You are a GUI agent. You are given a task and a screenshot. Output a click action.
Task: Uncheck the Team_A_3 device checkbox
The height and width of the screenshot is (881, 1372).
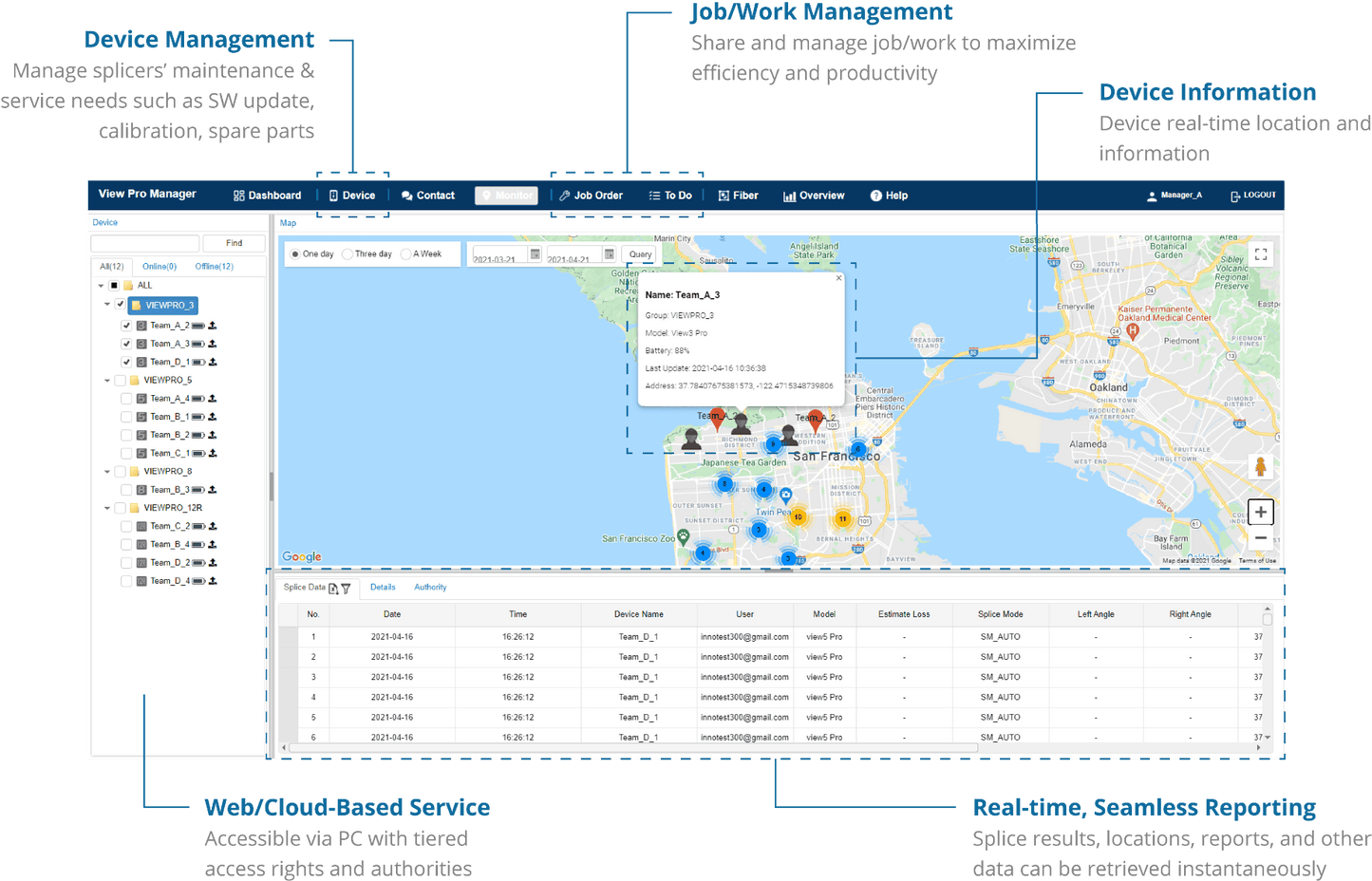click(127, 344)
